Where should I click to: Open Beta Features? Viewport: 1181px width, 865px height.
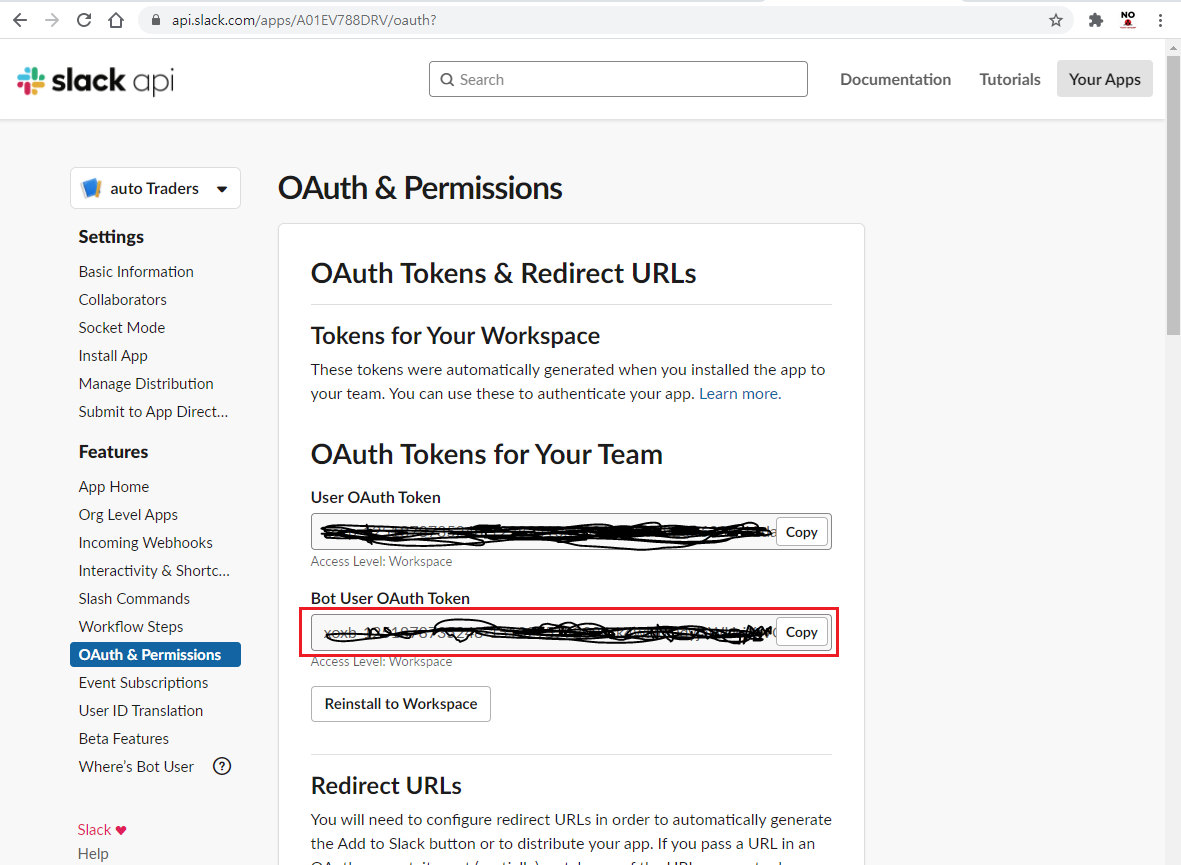point(124,738)
